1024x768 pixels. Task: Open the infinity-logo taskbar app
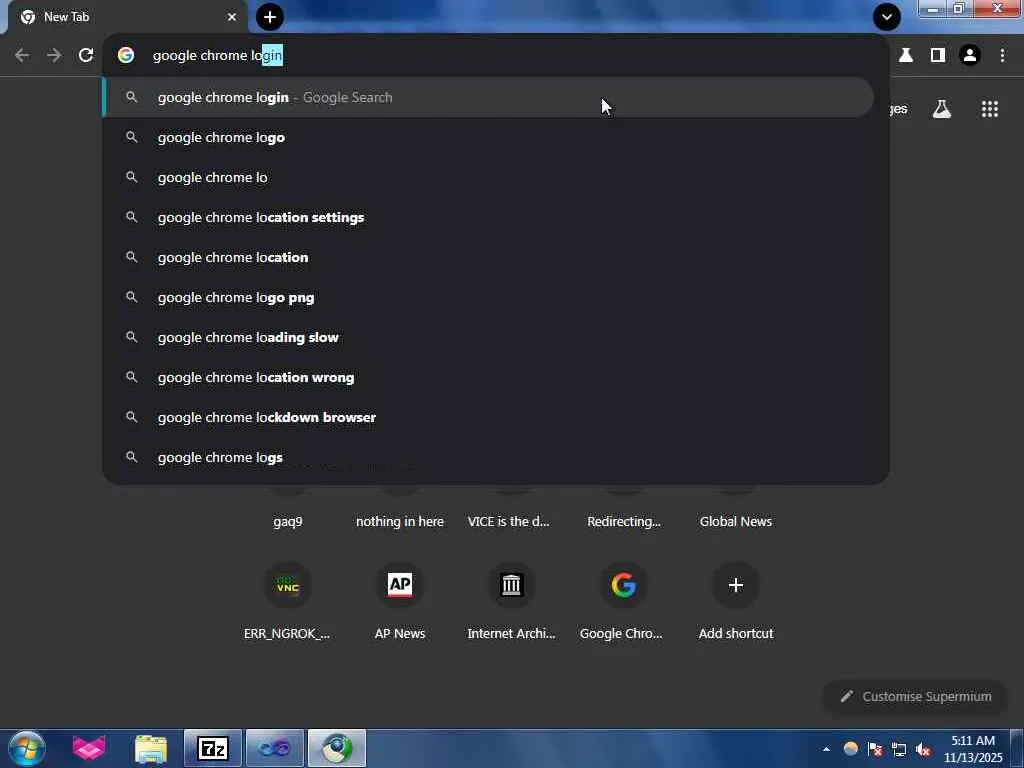pyautogui.click(x=275, y=748)
